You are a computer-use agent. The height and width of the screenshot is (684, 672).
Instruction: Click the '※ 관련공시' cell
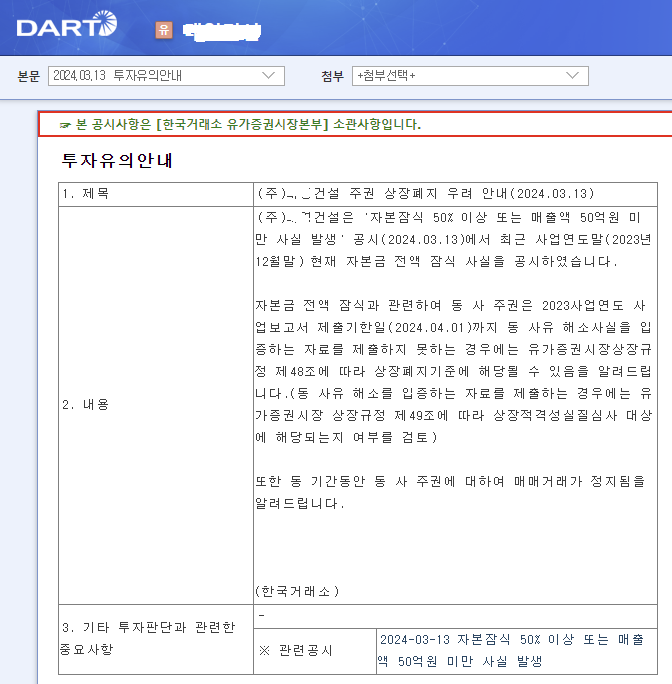point(315,651)
